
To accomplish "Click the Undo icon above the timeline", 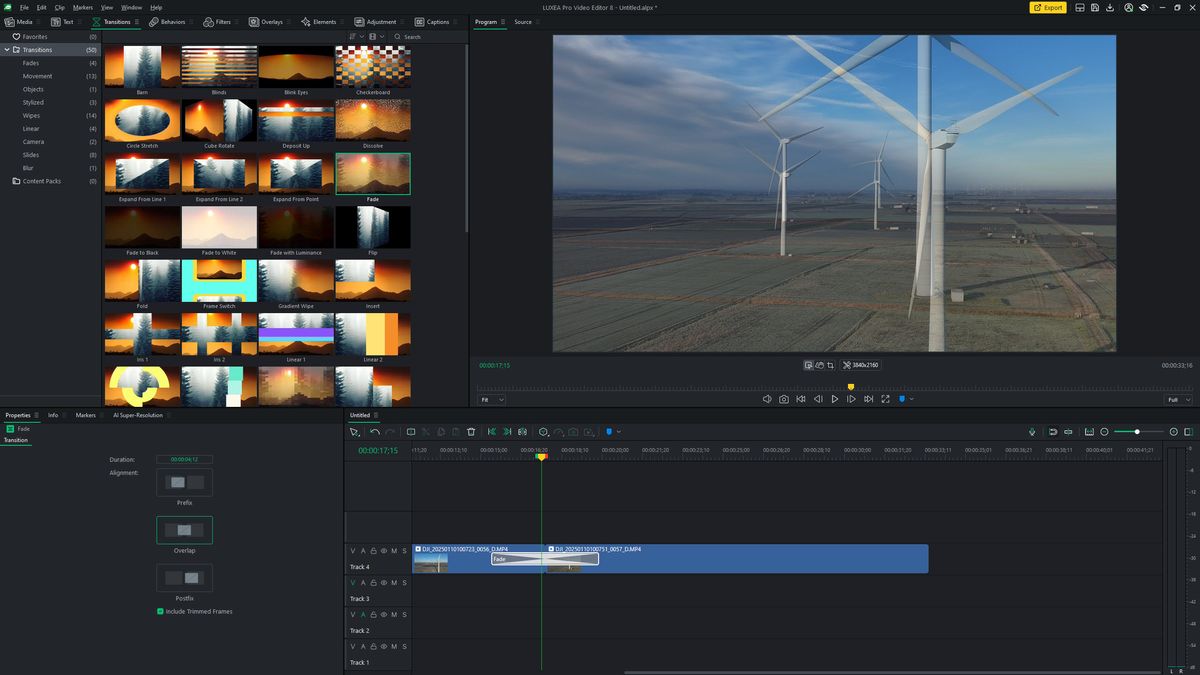I will [x=374, y=431].
